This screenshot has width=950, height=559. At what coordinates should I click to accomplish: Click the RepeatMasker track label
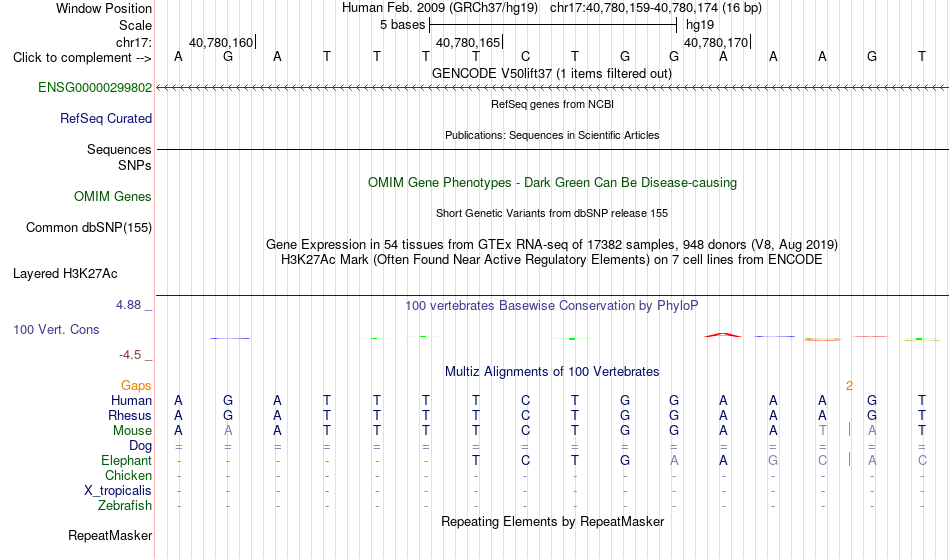(x=110, y=536)
